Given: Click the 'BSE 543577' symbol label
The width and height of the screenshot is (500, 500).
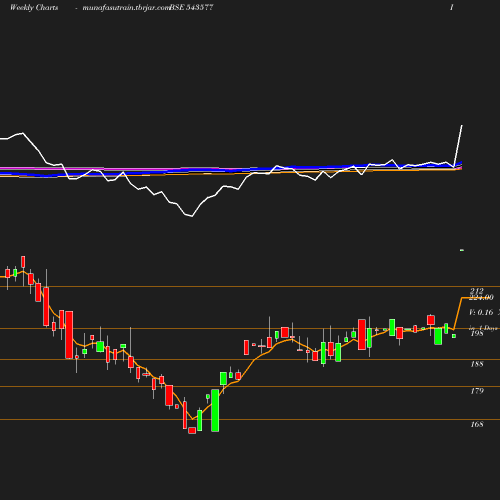Looking at the screenshot, I should coord(191,8).
